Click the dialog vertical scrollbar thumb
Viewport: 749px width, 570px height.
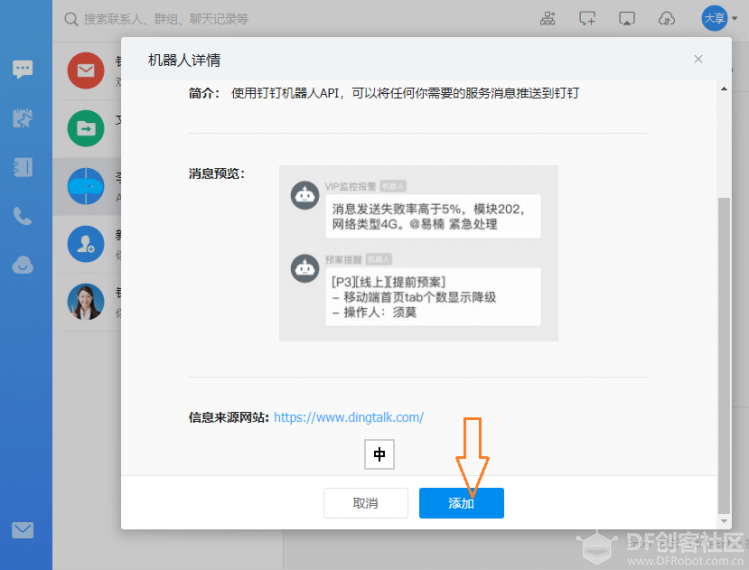724,355
